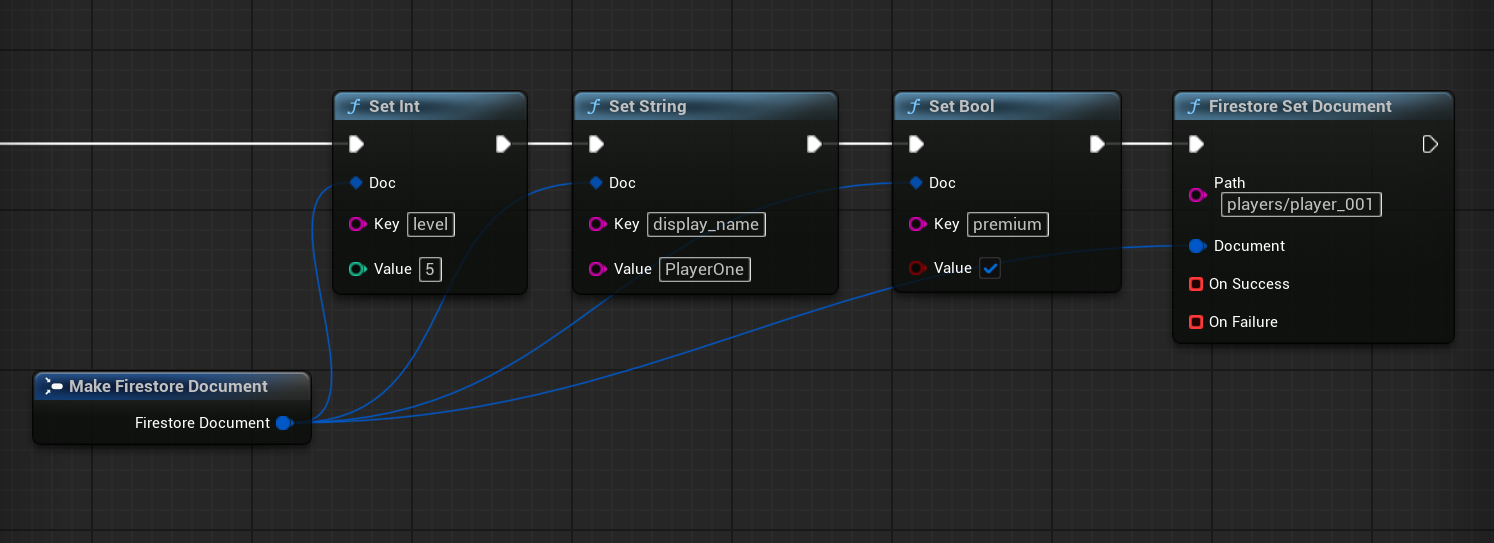Edit the 'premium' key field
This screenshot has width=1494, height=543.
(1007, 225)
